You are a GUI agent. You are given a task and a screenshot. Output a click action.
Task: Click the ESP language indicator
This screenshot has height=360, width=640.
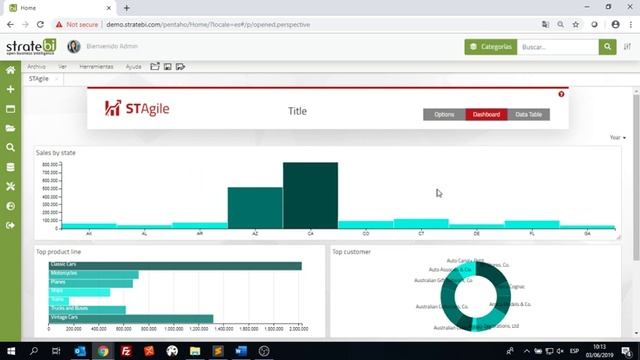pyautogui.click(x=574, y=351)
